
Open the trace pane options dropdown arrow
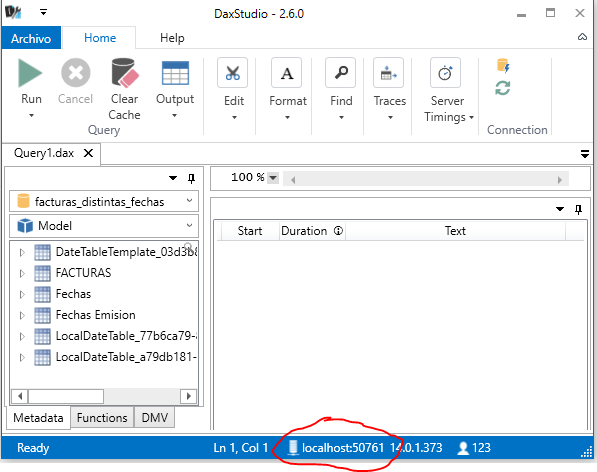[560, 209]
